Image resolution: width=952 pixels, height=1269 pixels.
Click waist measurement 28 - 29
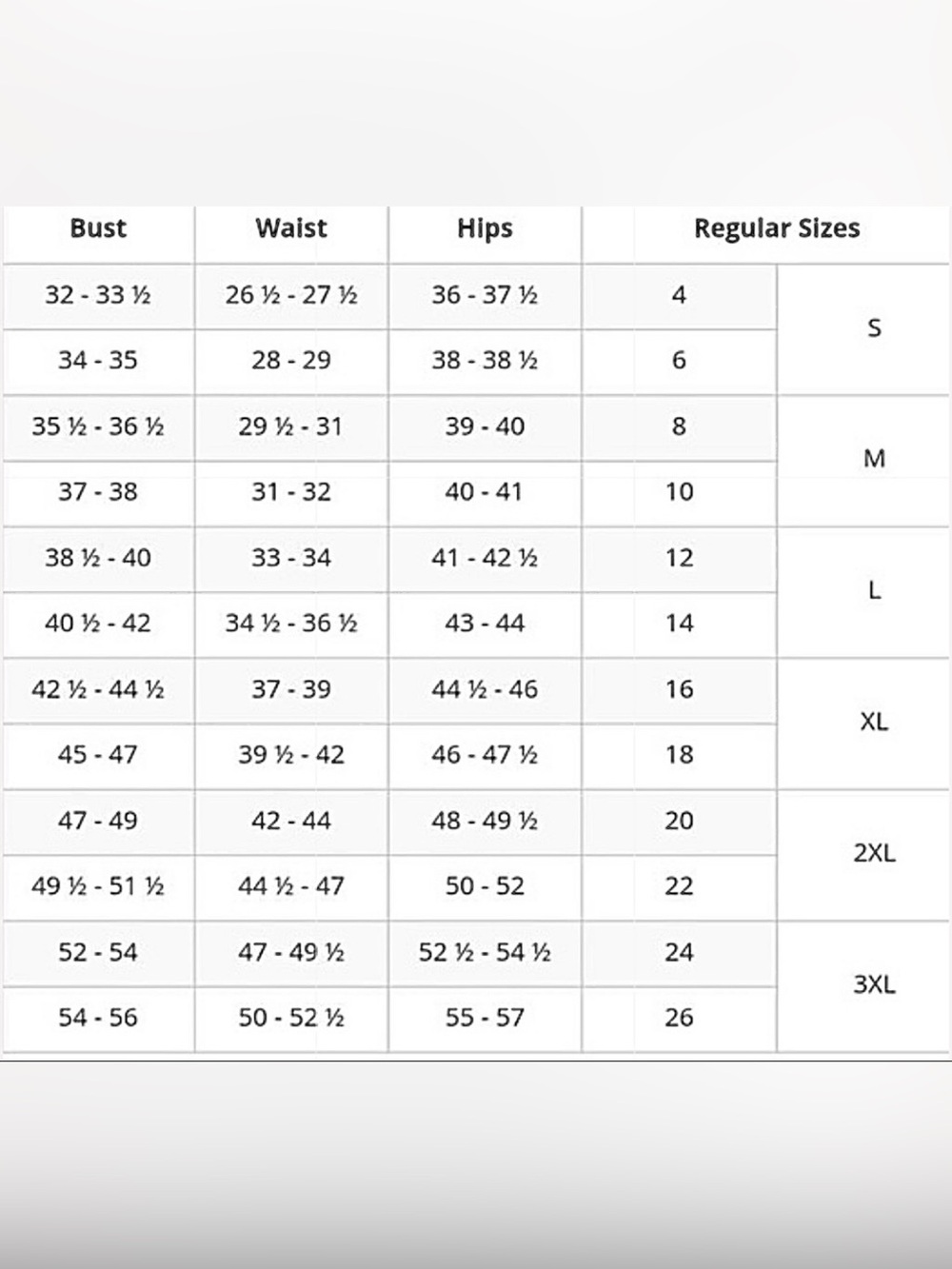[291, 361]
